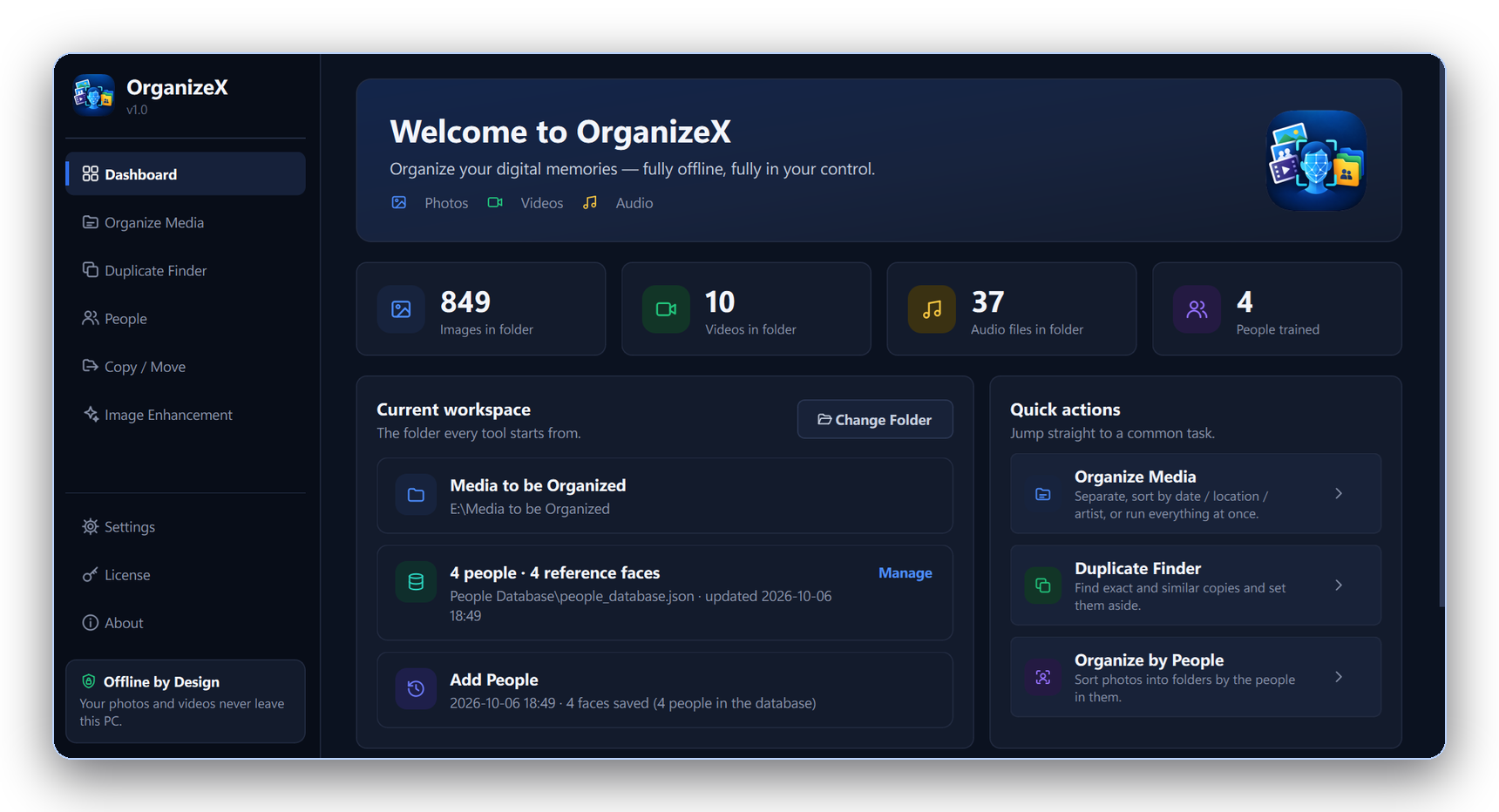Open the Organize by People quick action
This screenshot has height=812, width=1499.
pos(1196,677)
